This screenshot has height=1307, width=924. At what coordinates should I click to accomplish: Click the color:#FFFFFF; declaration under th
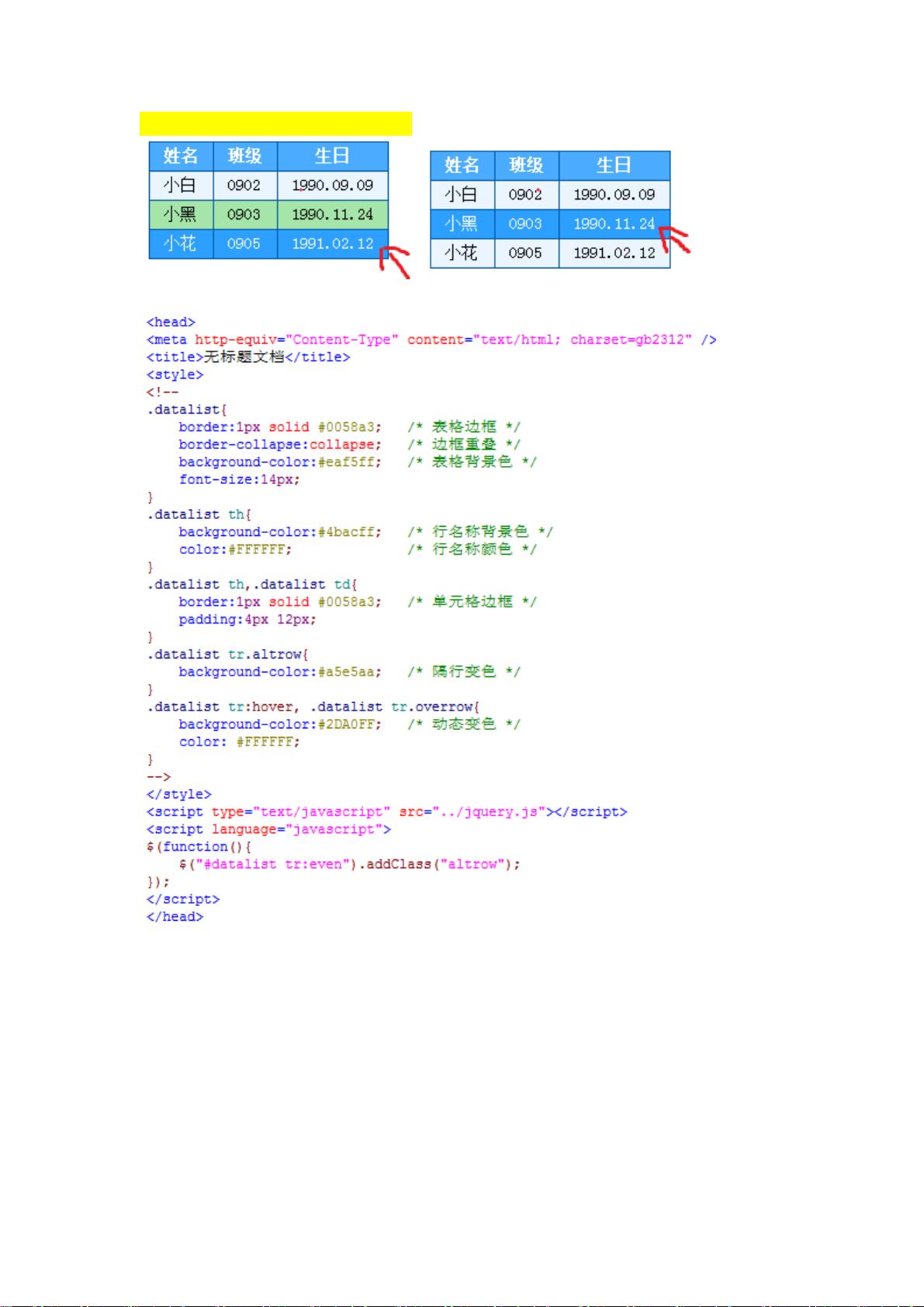tap(236, 549)
